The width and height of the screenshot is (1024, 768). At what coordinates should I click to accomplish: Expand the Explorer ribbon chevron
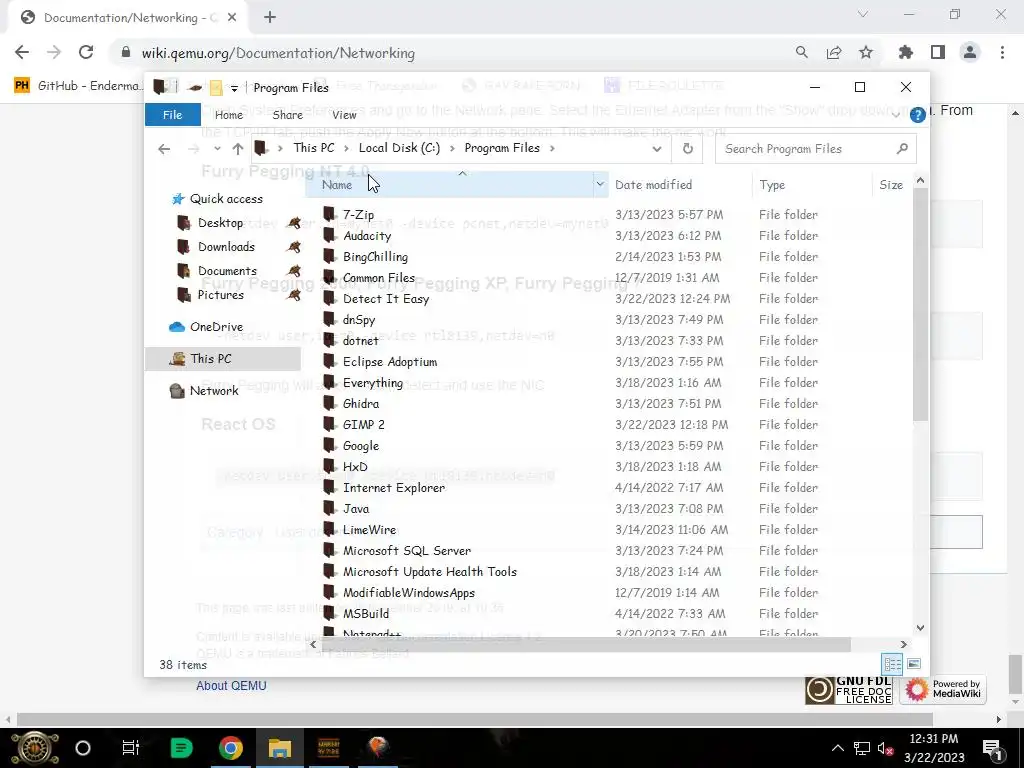[896, 115]
